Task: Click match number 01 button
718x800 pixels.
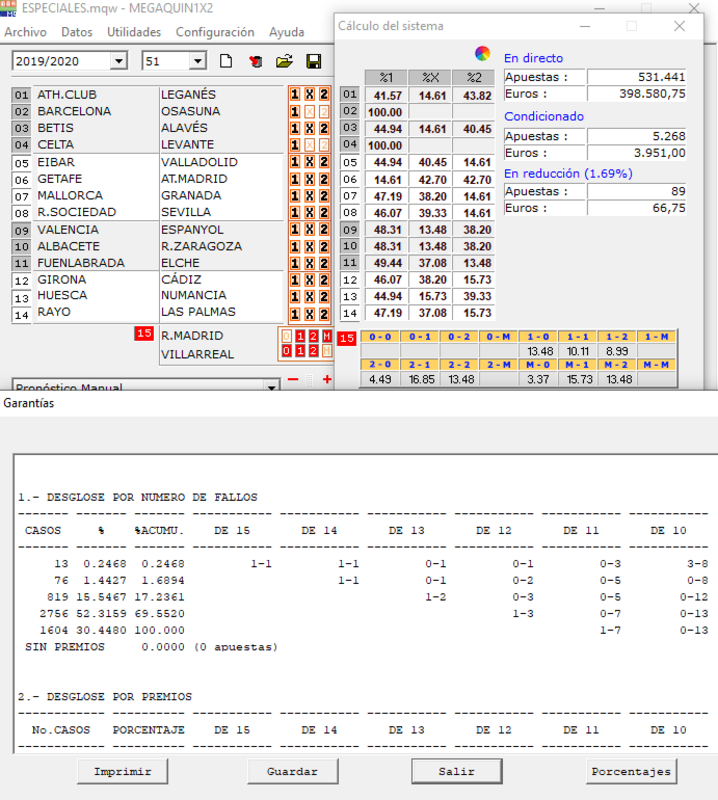Action: pyautogui.click(x=21, y=95)
